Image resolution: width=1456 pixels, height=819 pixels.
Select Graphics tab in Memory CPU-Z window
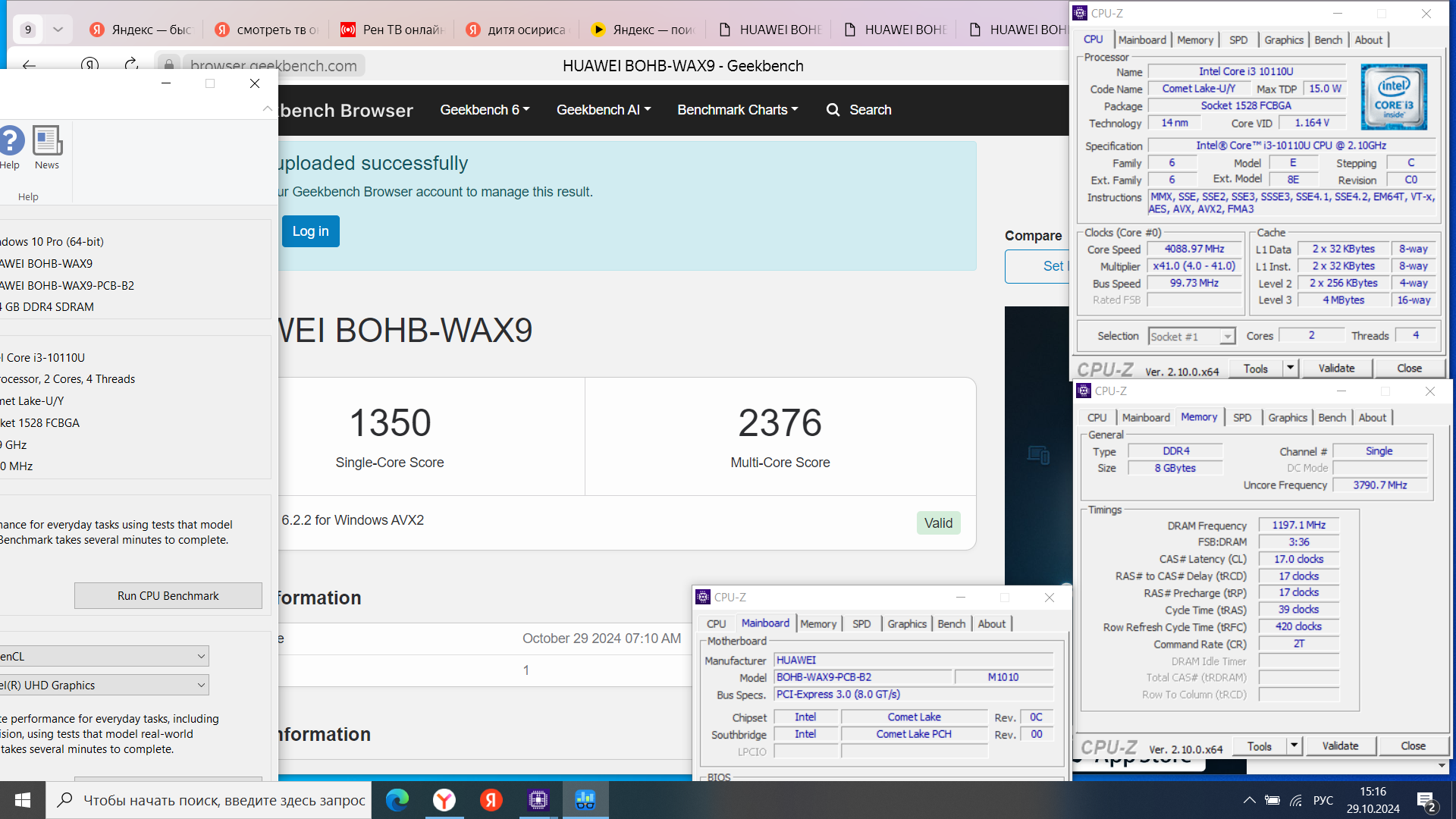tap(1288, 418)
